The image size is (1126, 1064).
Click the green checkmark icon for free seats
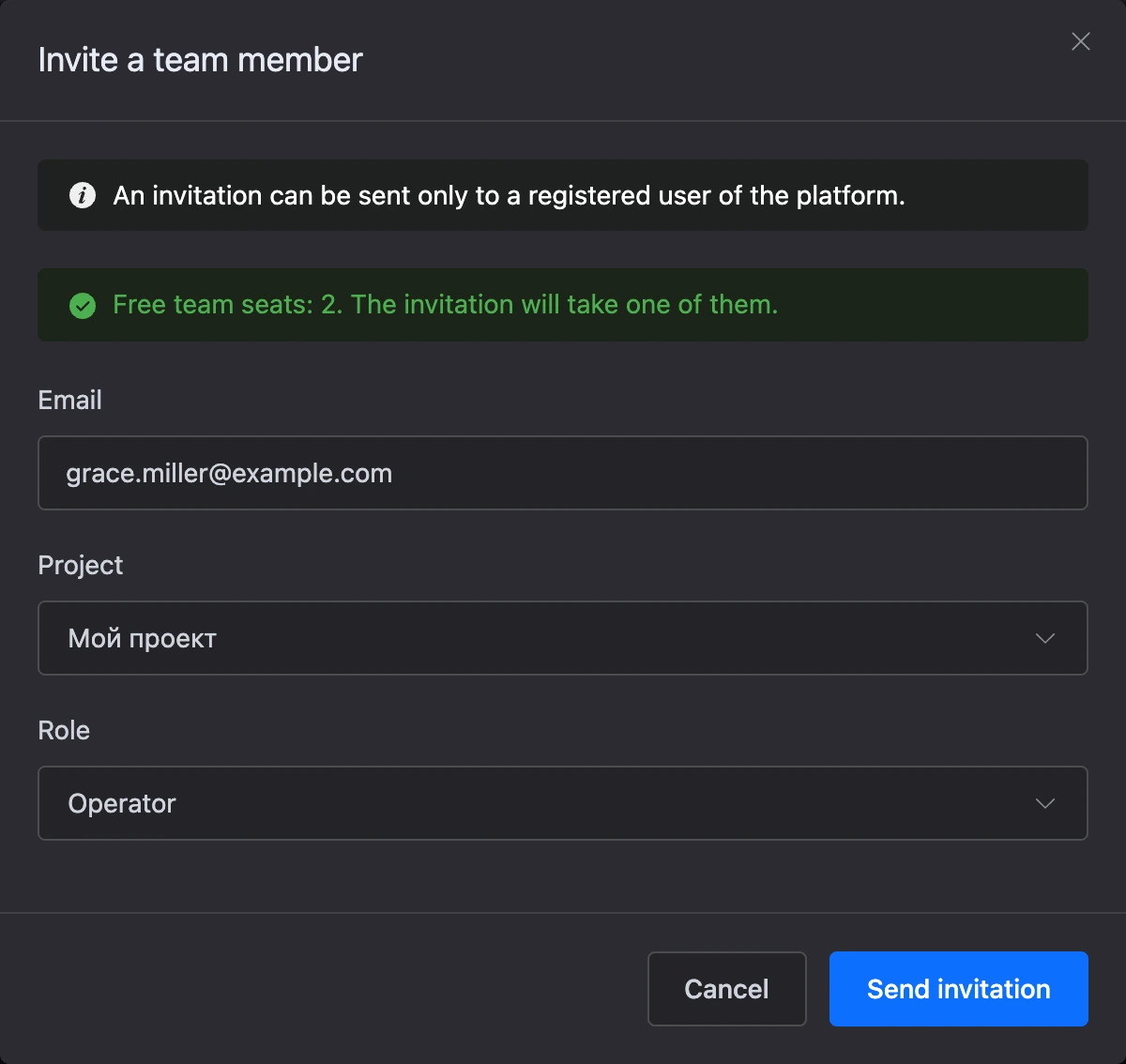point(83,305)
